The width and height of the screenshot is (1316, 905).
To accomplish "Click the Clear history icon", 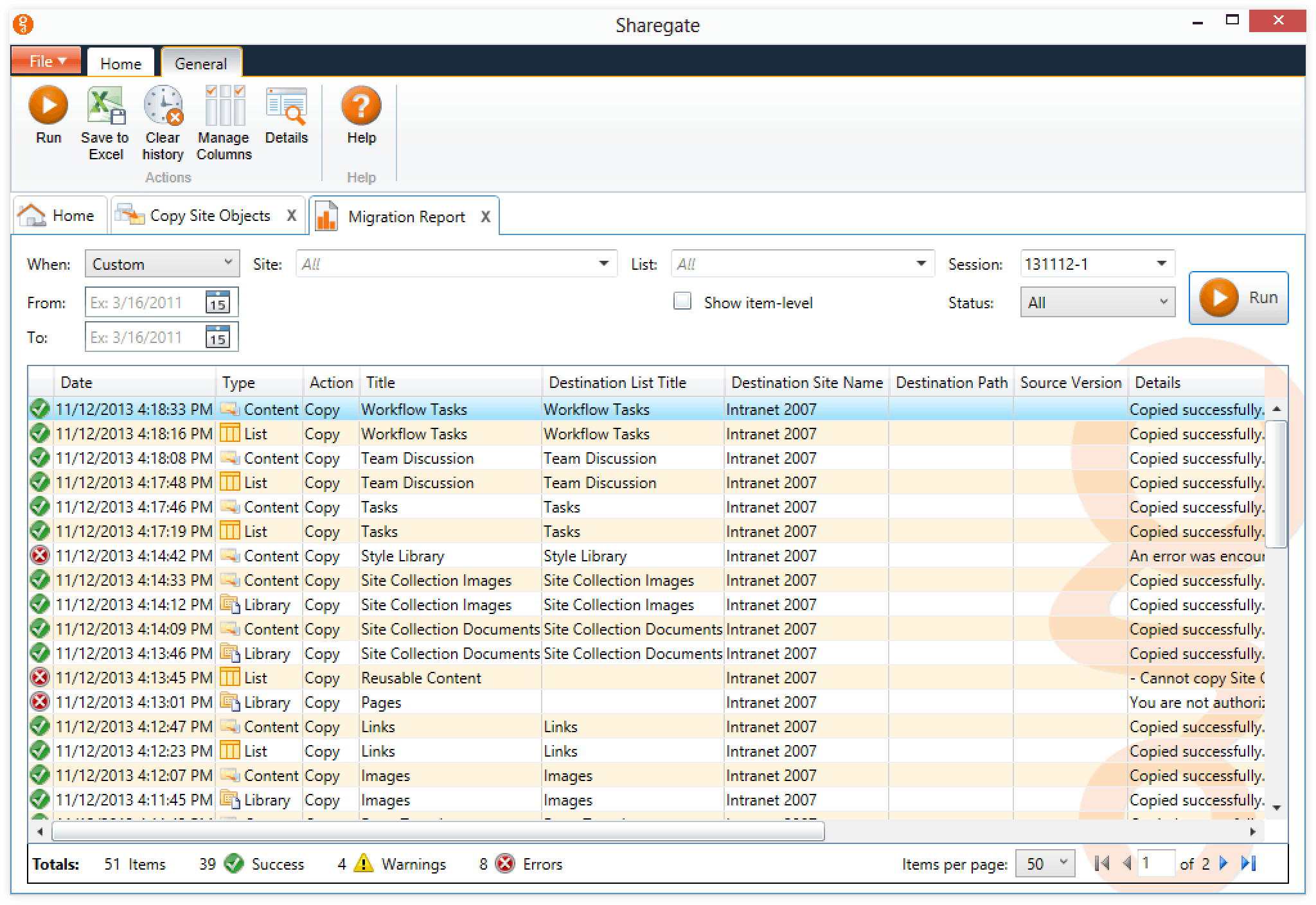I will tap(163, 106).
